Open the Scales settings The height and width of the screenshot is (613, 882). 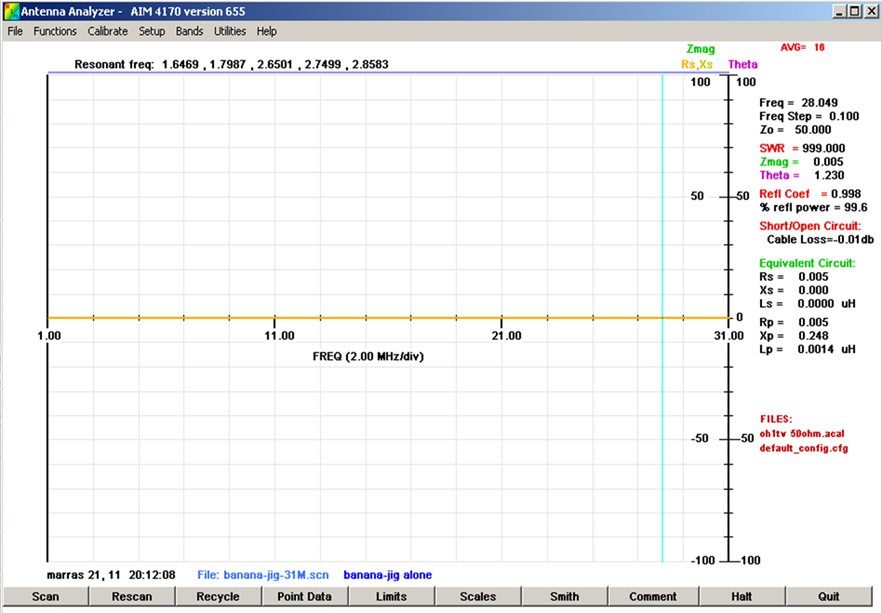click(478, 597)
